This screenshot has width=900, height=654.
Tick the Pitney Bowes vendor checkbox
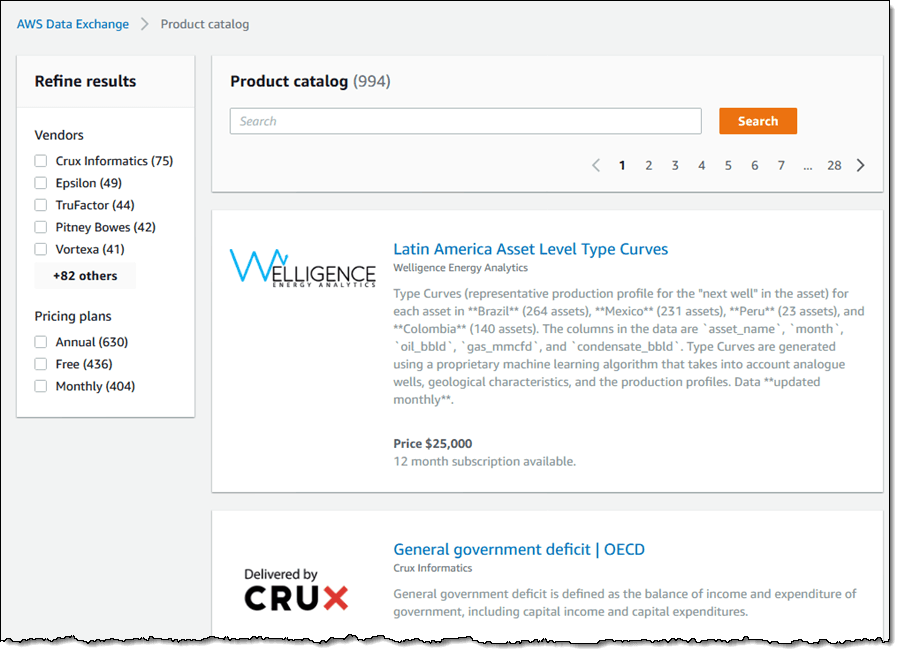[x=41, y=227]
